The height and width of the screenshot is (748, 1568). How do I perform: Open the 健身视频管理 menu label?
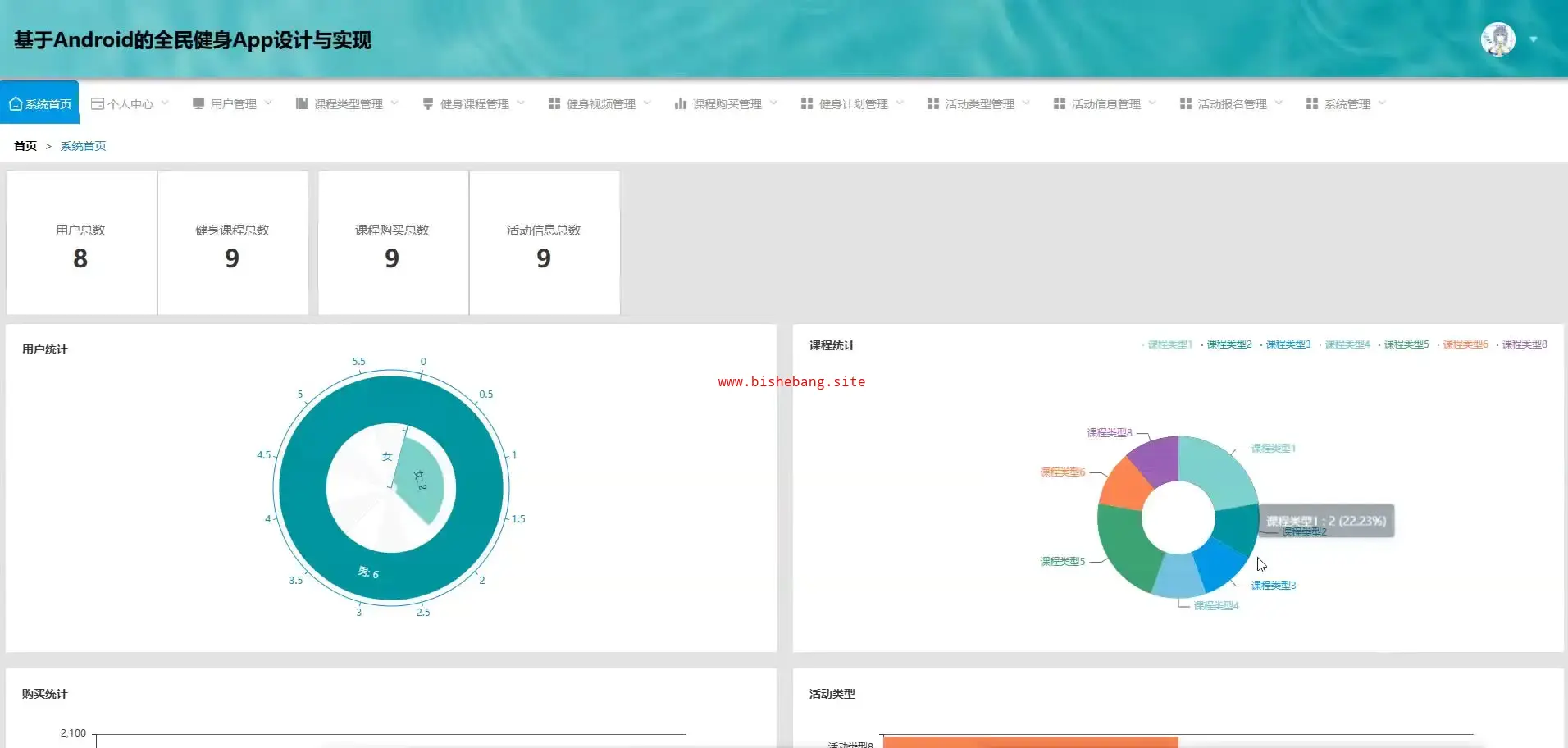click(x=601, y=104)
